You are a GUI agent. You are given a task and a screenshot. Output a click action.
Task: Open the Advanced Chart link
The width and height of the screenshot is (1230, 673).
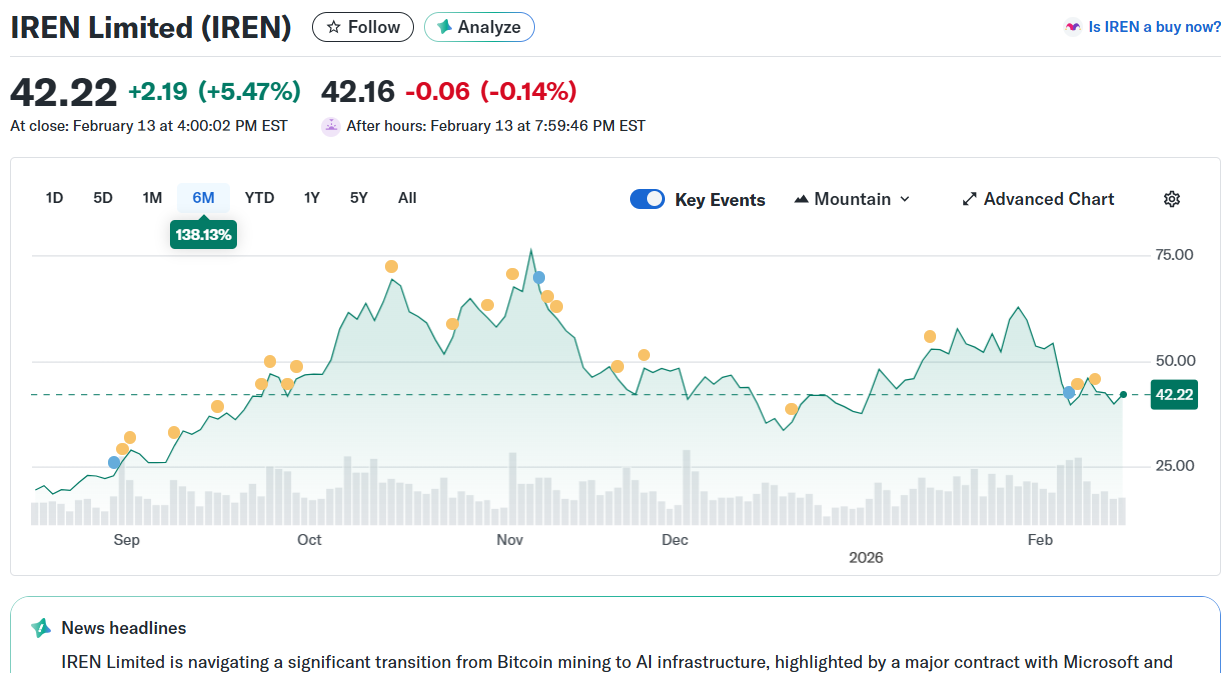1048,199
